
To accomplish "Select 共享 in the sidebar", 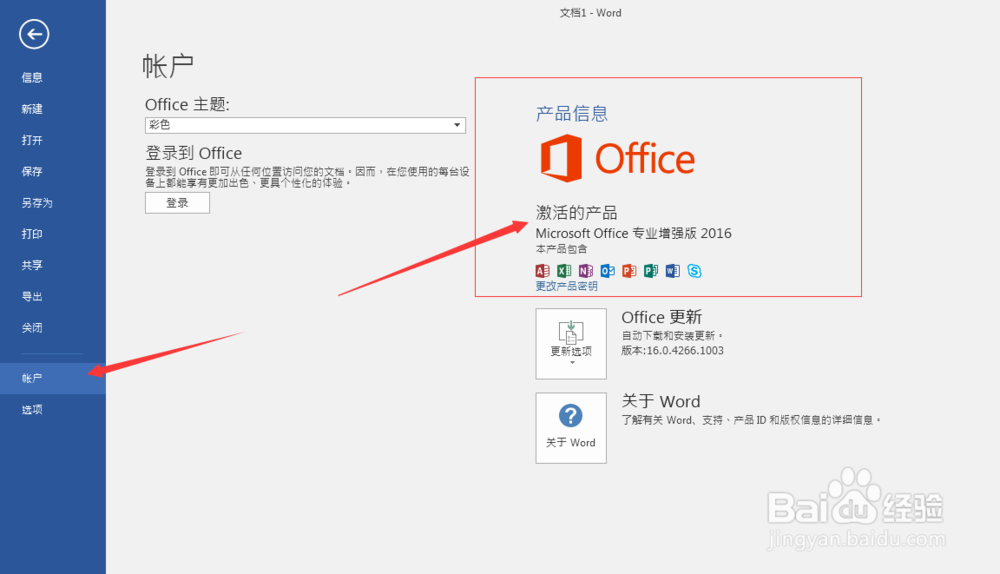I will pos(32,265).
